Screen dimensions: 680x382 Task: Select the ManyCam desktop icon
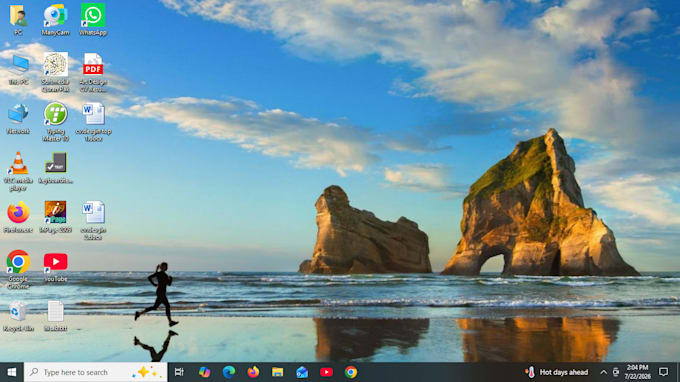point(56,20)
